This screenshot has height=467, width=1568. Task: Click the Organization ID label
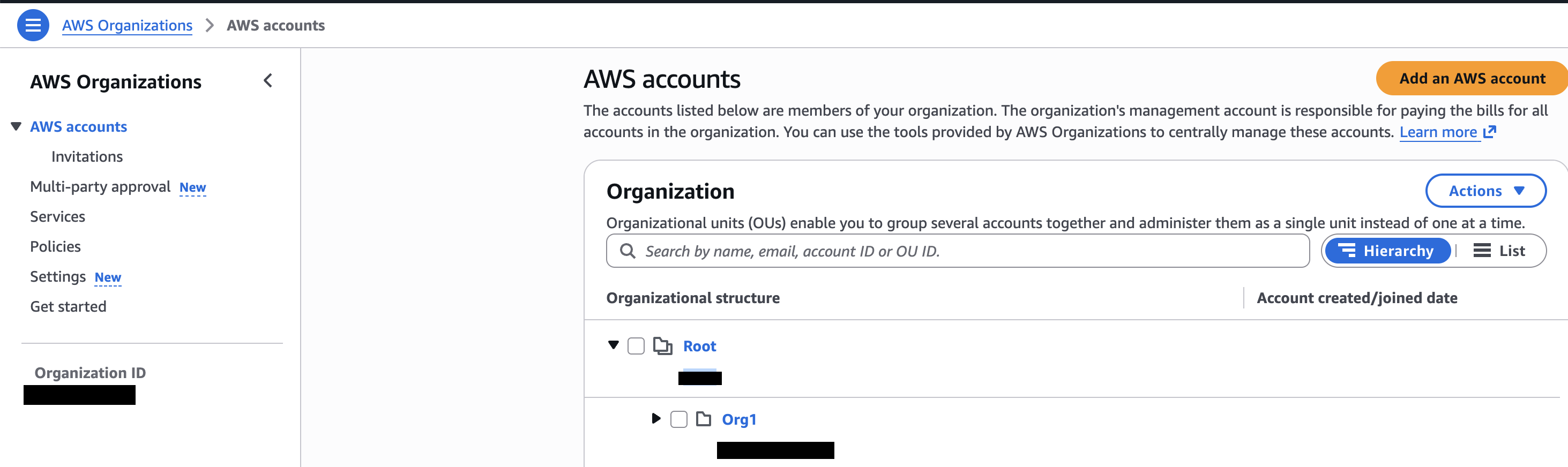tap(90, 373)
